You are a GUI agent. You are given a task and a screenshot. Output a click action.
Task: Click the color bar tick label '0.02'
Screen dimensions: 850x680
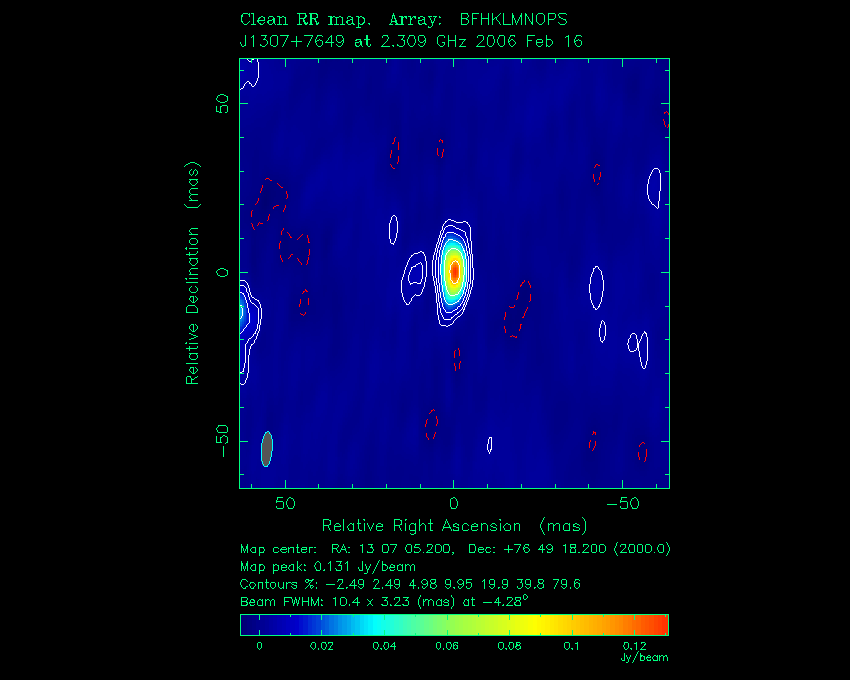click(x=321, y=646)
